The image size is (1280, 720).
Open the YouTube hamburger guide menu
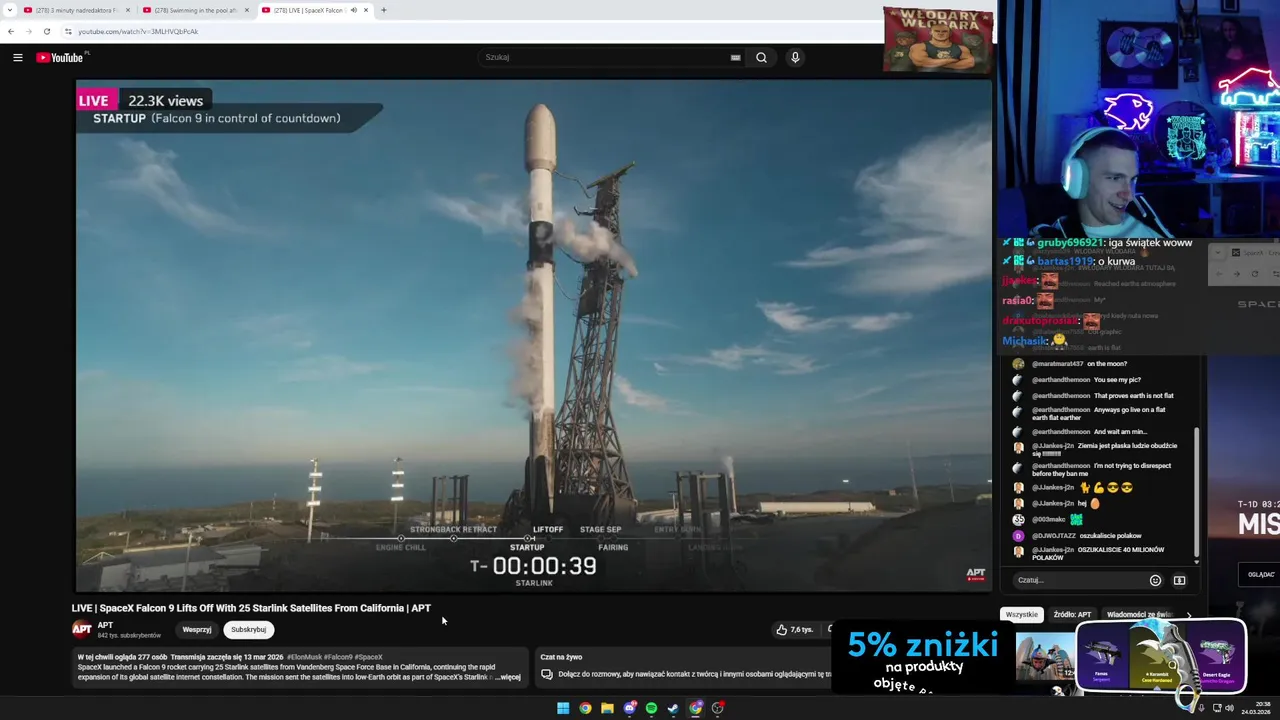(17, 57)
